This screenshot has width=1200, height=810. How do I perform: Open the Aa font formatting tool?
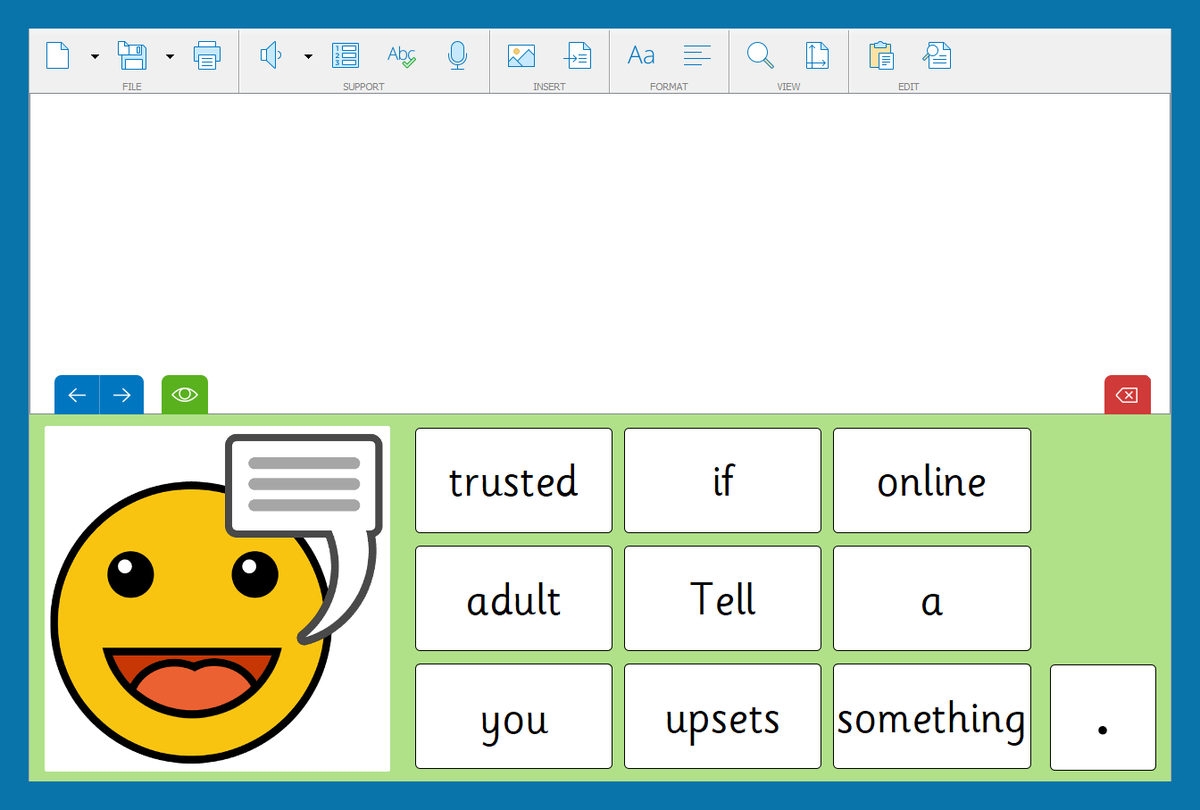(640, 56)
